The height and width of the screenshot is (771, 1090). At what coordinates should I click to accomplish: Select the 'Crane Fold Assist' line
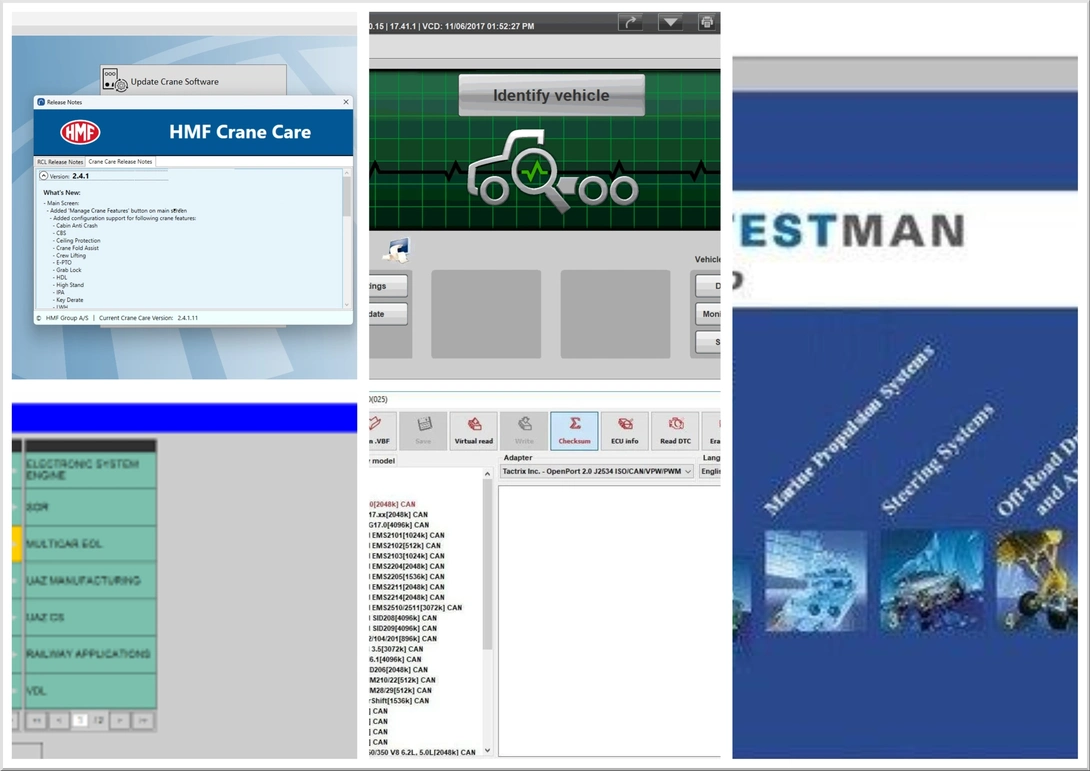pos(77,247)
